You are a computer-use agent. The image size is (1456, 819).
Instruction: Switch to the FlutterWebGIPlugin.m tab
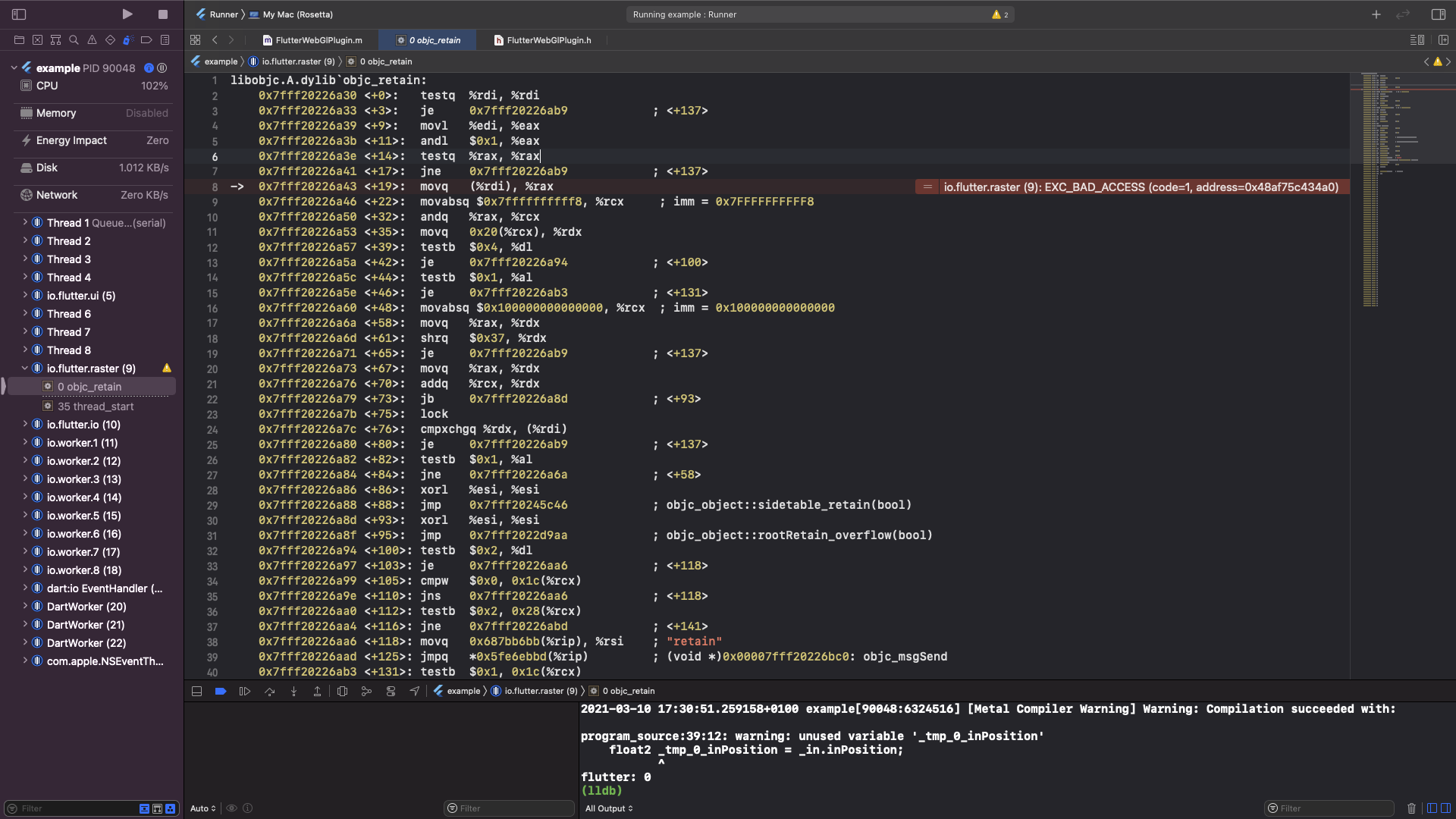point(312,39)
